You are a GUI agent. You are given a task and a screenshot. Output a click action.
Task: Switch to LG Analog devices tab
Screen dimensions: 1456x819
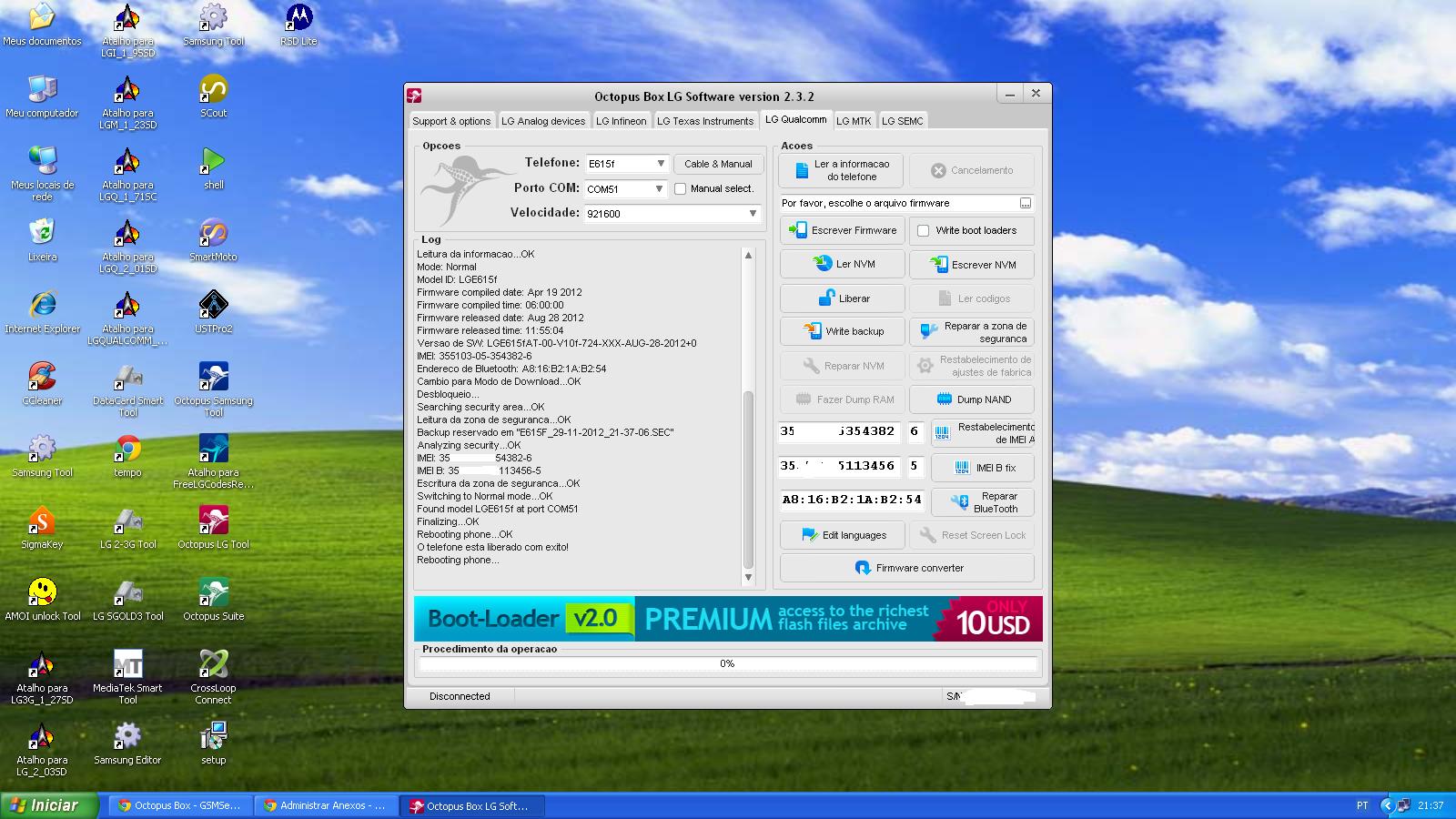[x=543, y=121]
